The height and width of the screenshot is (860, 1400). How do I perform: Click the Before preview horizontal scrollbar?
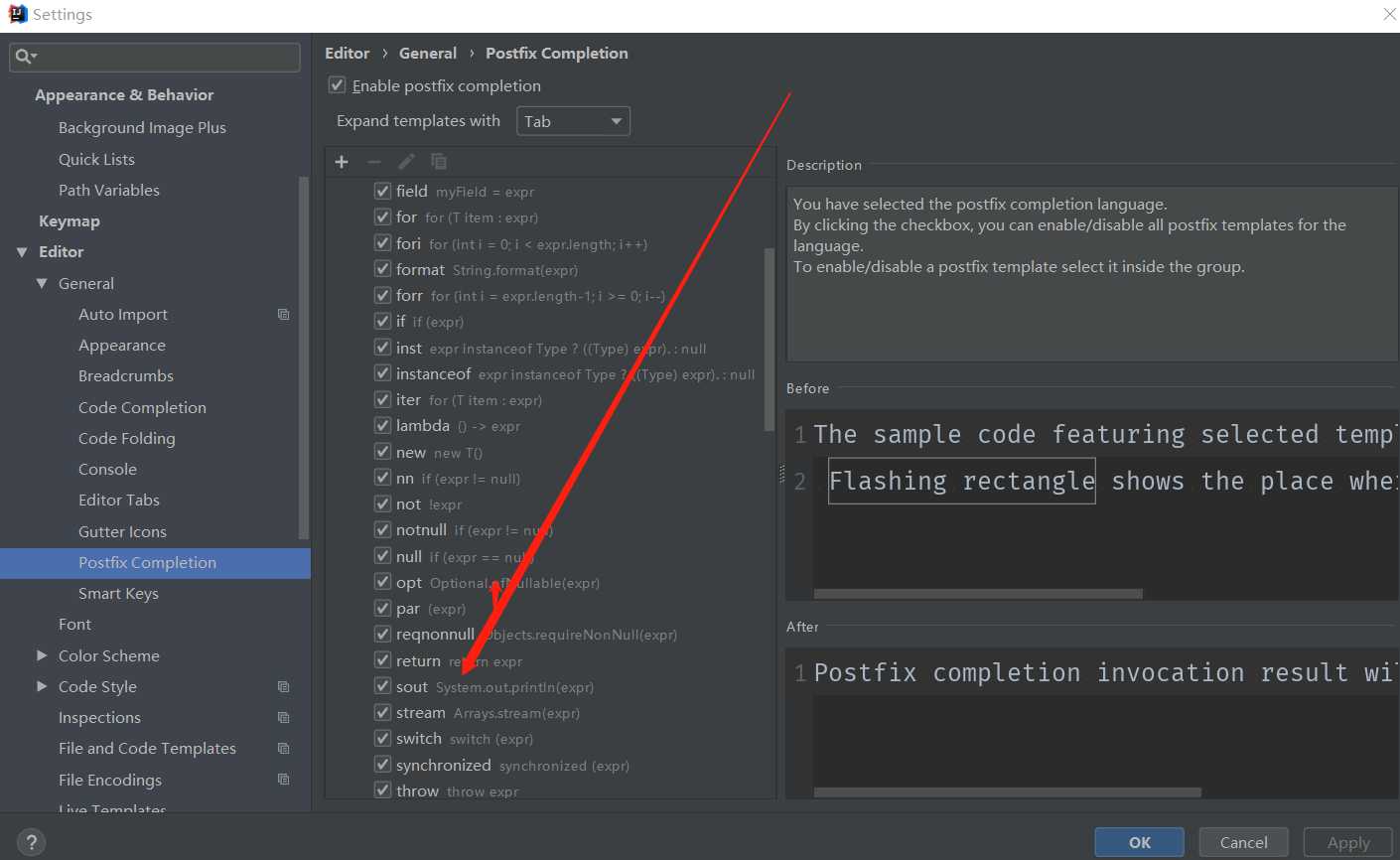click(977, 594)
